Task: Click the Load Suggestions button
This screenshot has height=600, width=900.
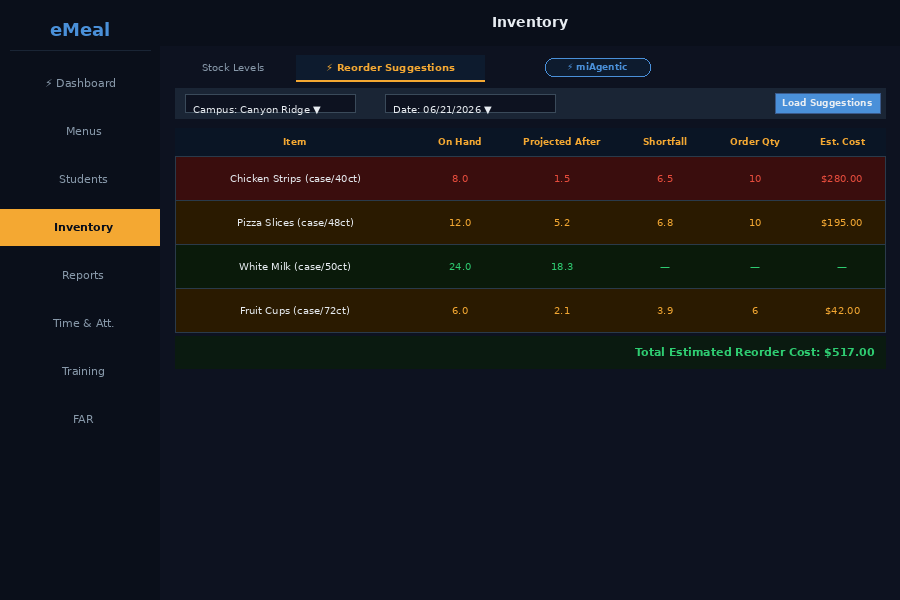Action: pyautogui.click(x=827, y=103)
